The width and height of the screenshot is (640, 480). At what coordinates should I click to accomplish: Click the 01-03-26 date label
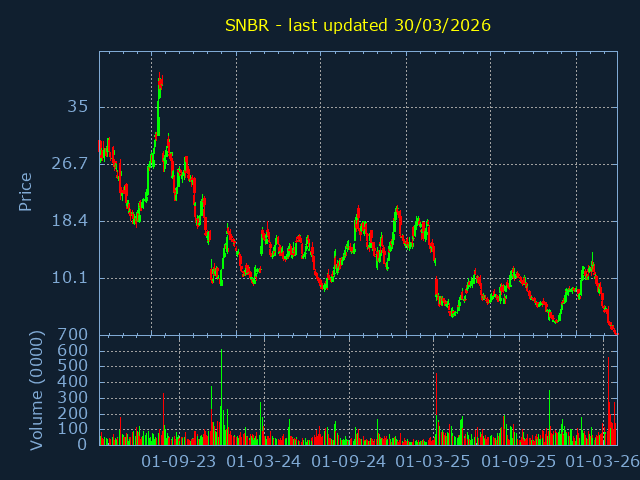[603, 462]
